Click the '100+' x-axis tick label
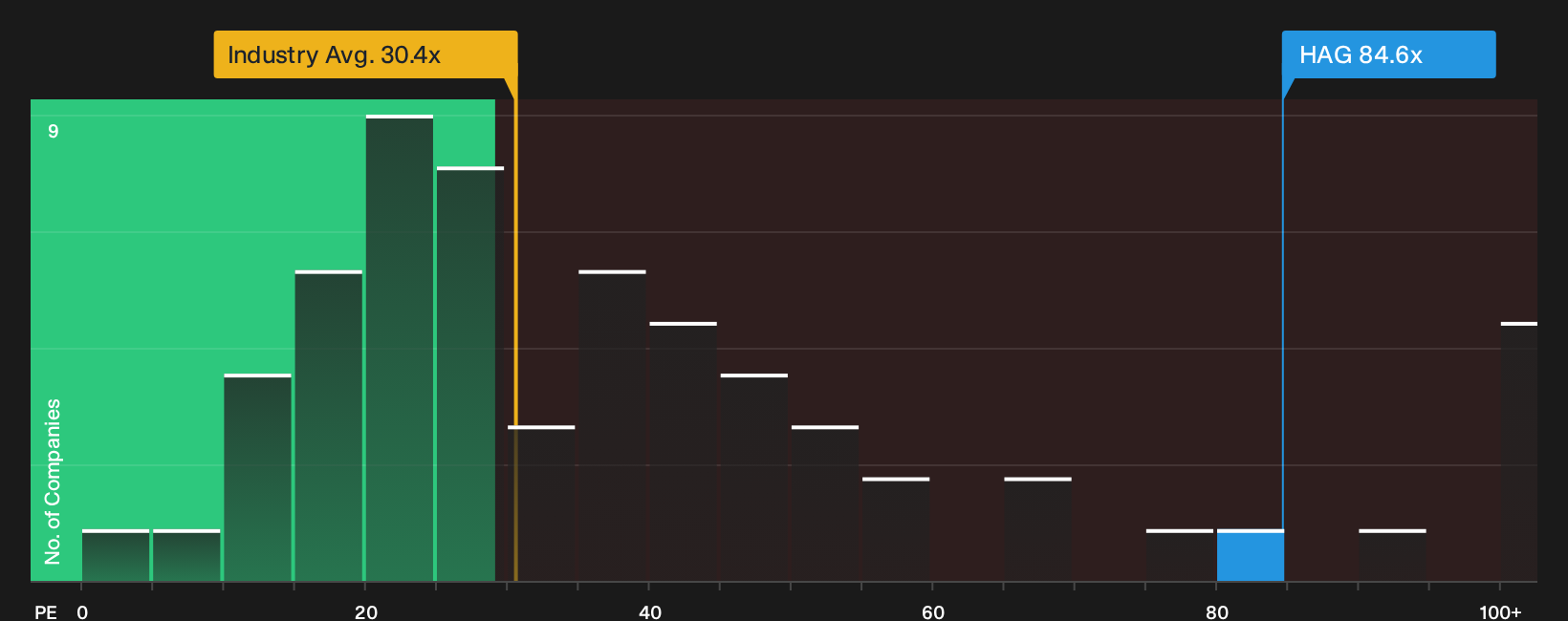The image size is (1568, 621). tap(1500, 611)
